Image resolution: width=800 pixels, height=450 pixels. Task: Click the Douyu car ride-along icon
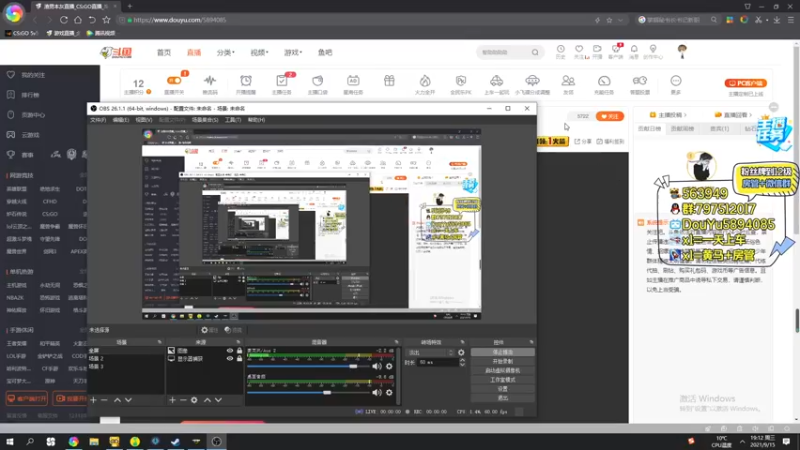coord(496,81)
